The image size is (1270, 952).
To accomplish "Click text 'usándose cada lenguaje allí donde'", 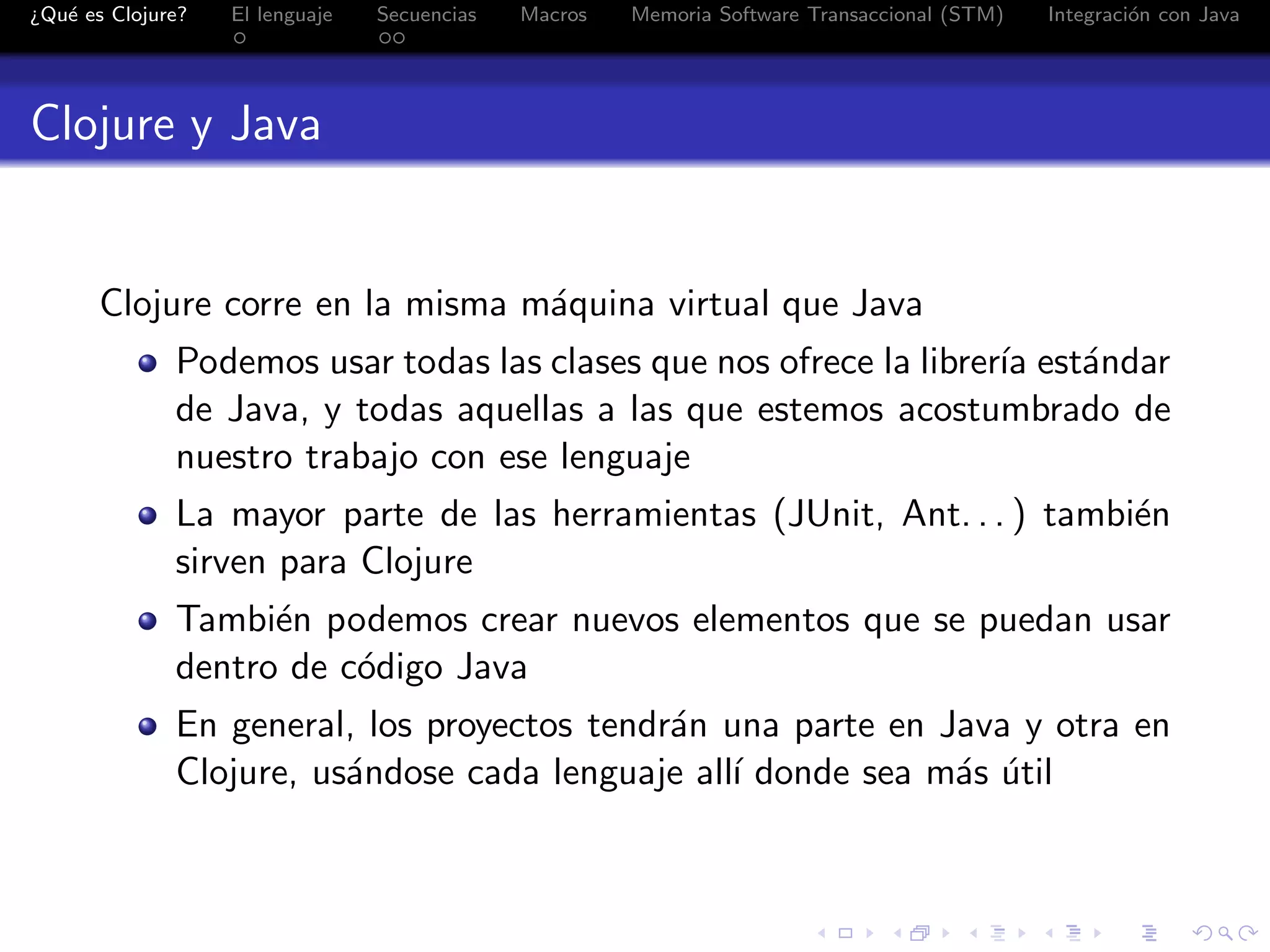I will [x=581, y=773].
